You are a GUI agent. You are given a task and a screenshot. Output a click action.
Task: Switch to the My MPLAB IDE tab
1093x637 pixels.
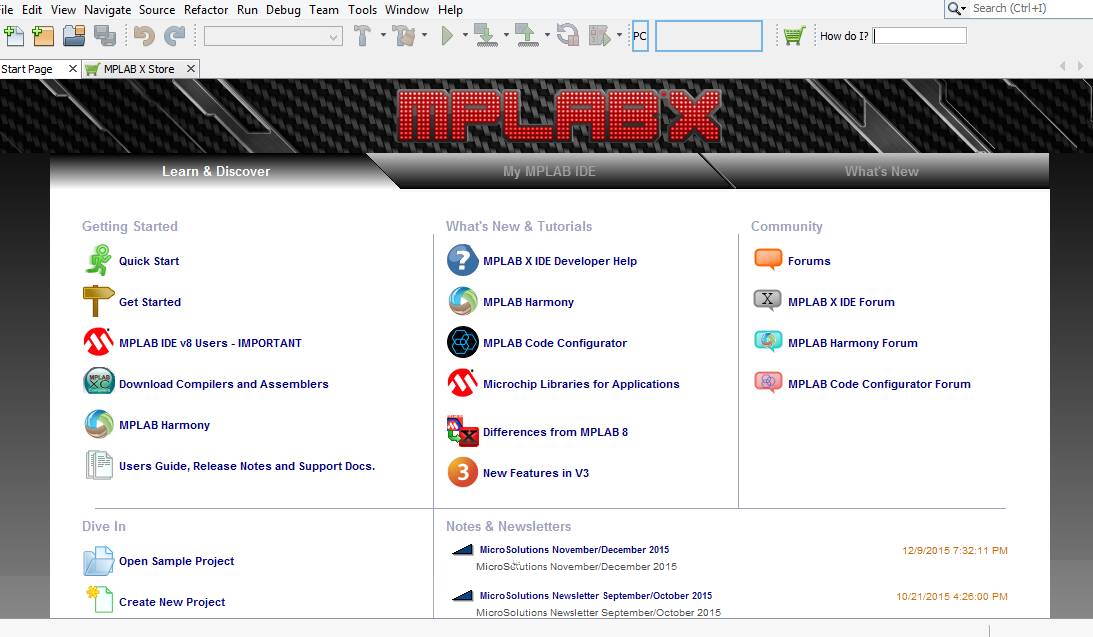[549, 171]
